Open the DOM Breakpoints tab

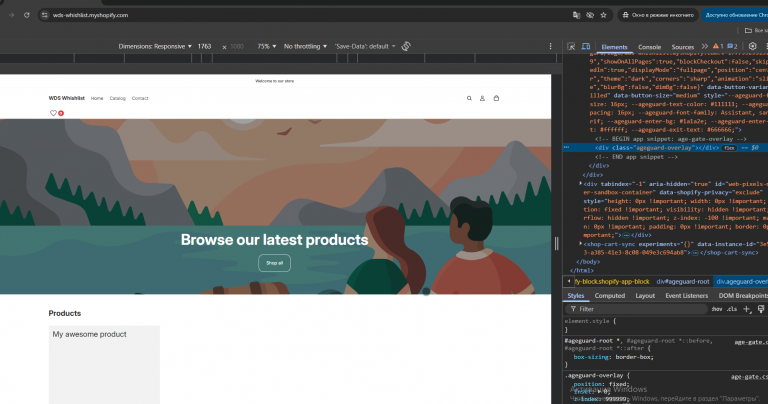tap(743, 296)
